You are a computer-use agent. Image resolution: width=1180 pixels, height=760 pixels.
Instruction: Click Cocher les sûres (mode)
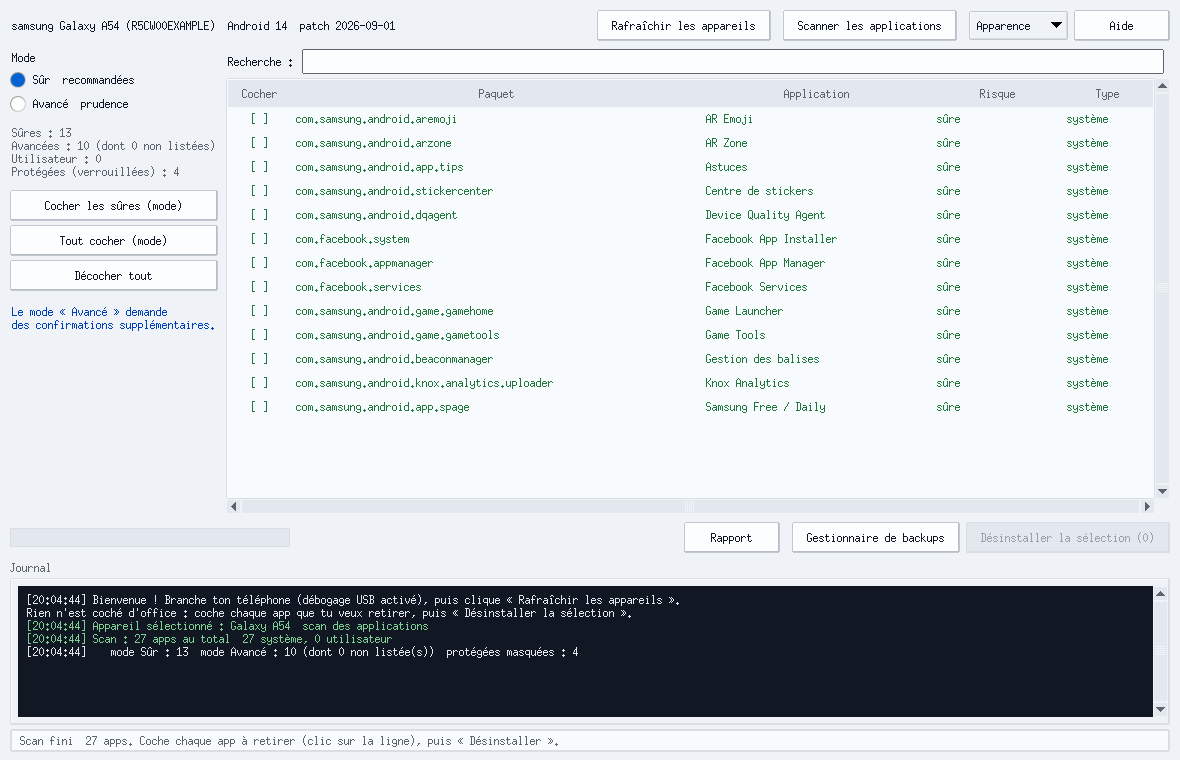point(114,205)
